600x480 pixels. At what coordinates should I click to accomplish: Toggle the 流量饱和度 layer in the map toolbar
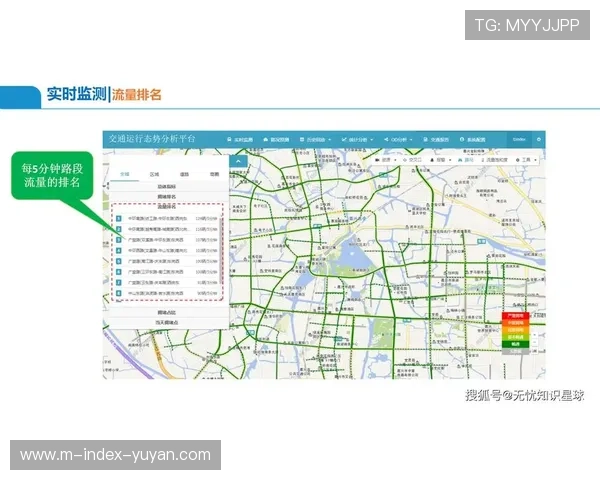(494, 160)
